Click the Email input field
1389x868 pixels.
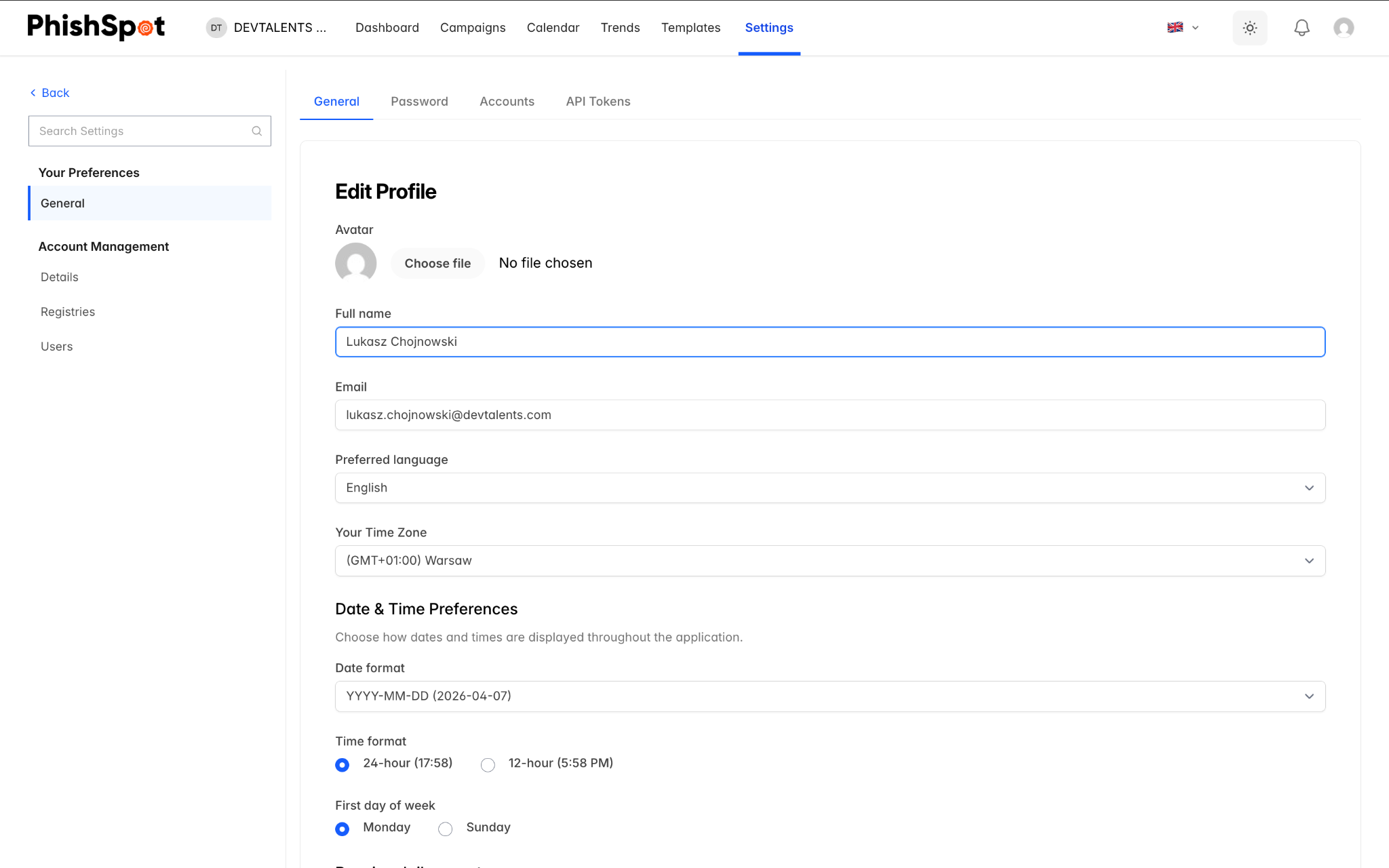pyautogui.click(x=830, y=415)
